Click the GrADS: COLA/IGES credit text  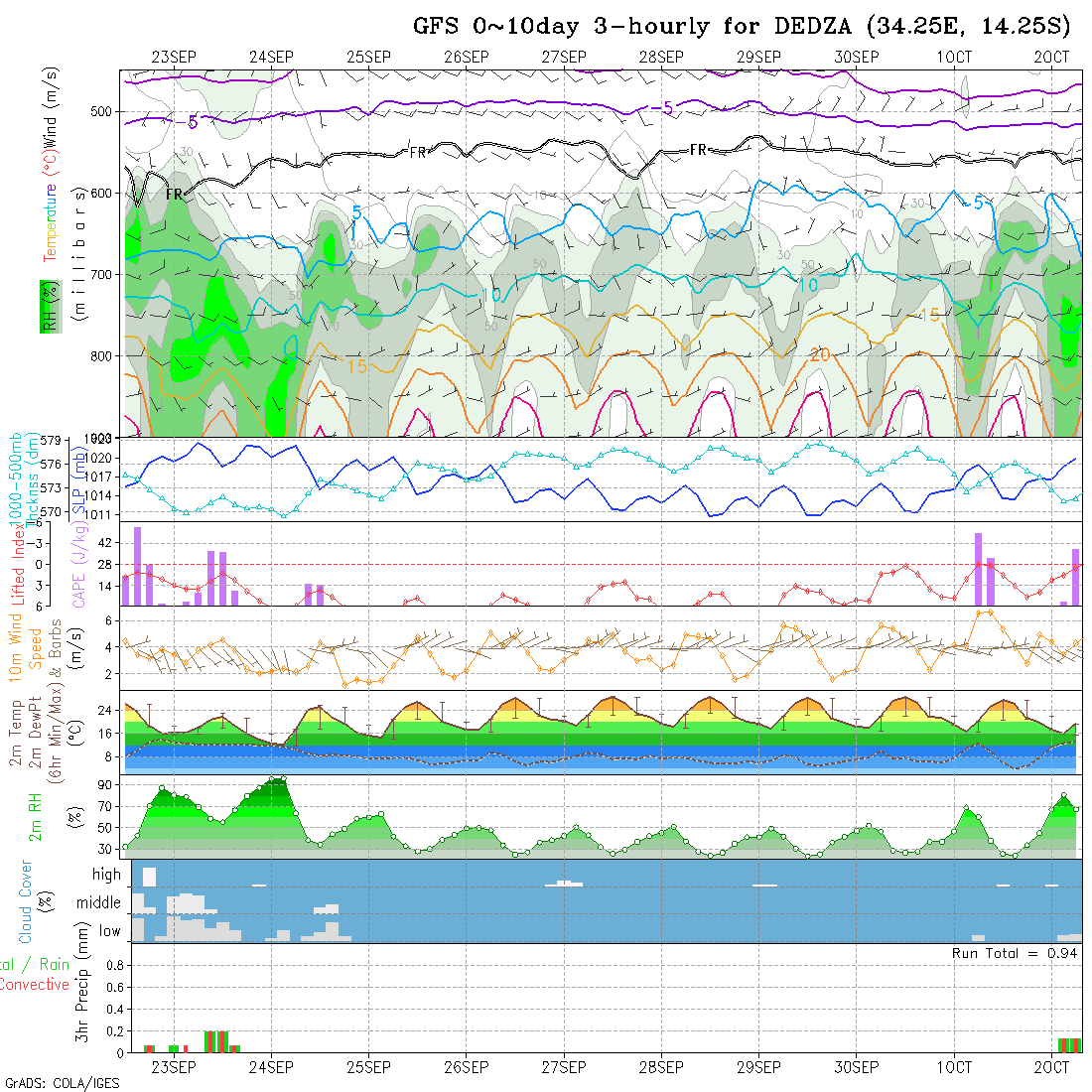pyautogui.click(x=62, y=1083)
